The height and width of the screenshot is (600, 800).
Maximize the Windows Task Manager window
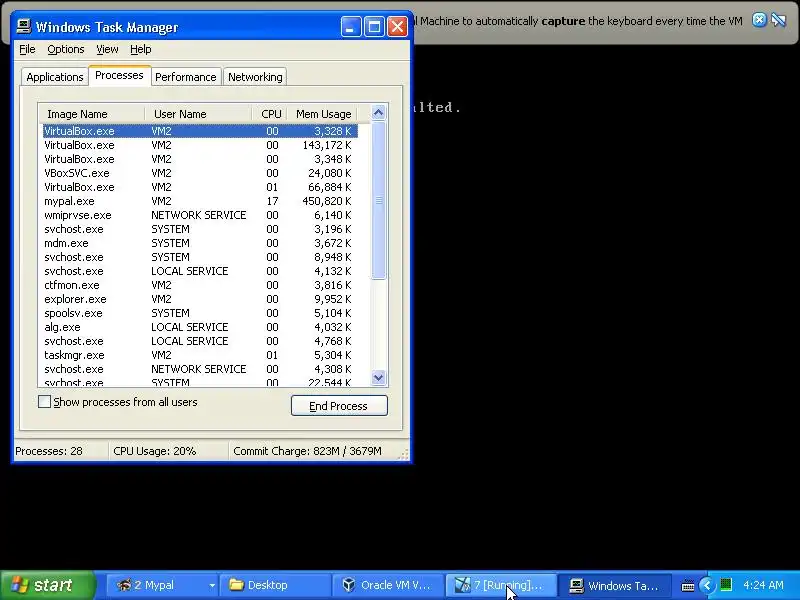tap(374, 27)
